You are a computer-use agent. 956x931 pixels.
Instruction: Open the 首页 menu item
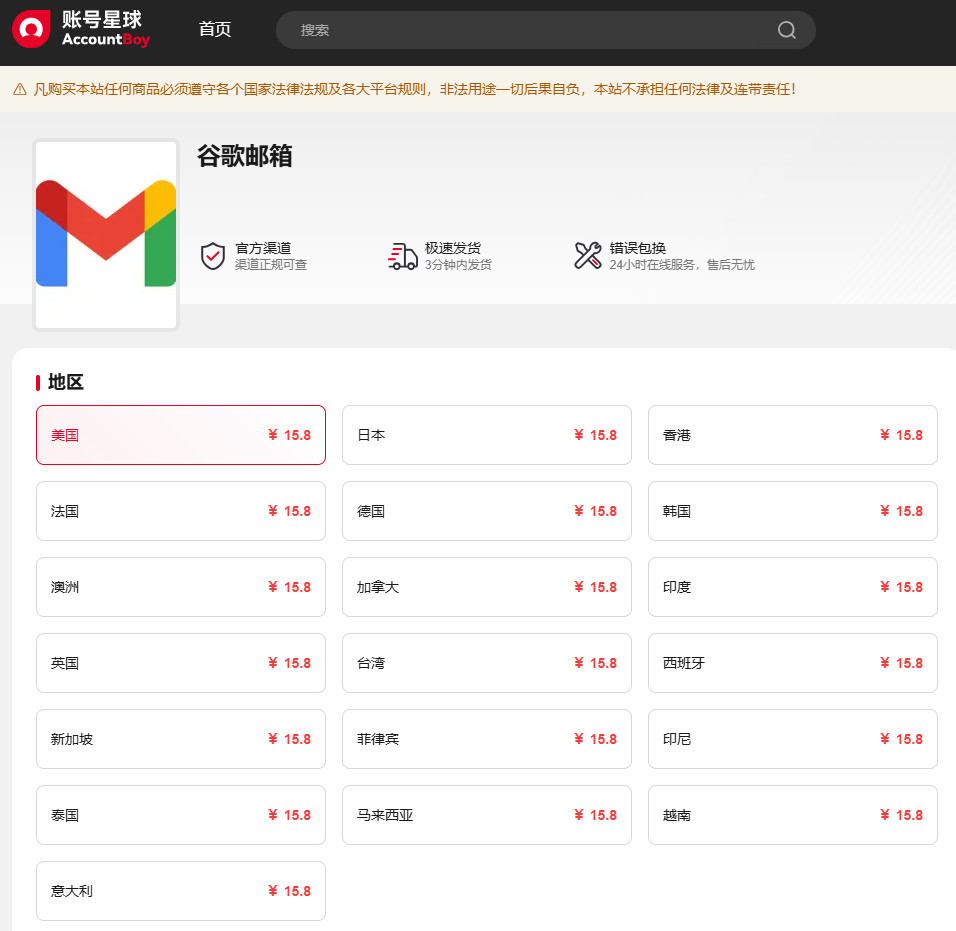pos(215,29)
